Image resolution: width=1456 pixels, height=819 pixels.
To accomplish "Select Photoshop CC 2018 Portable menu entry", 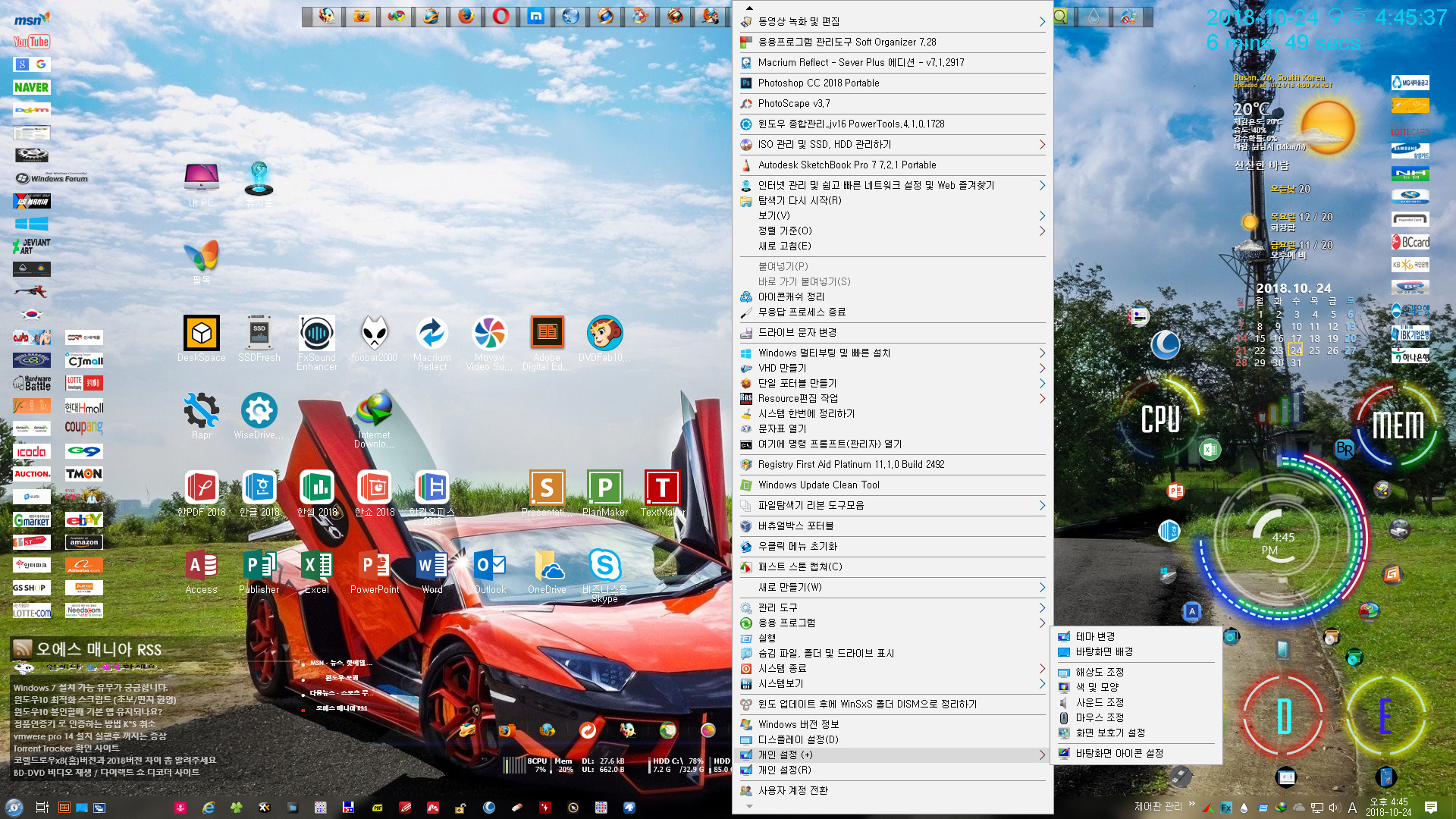I will (893, 83).
